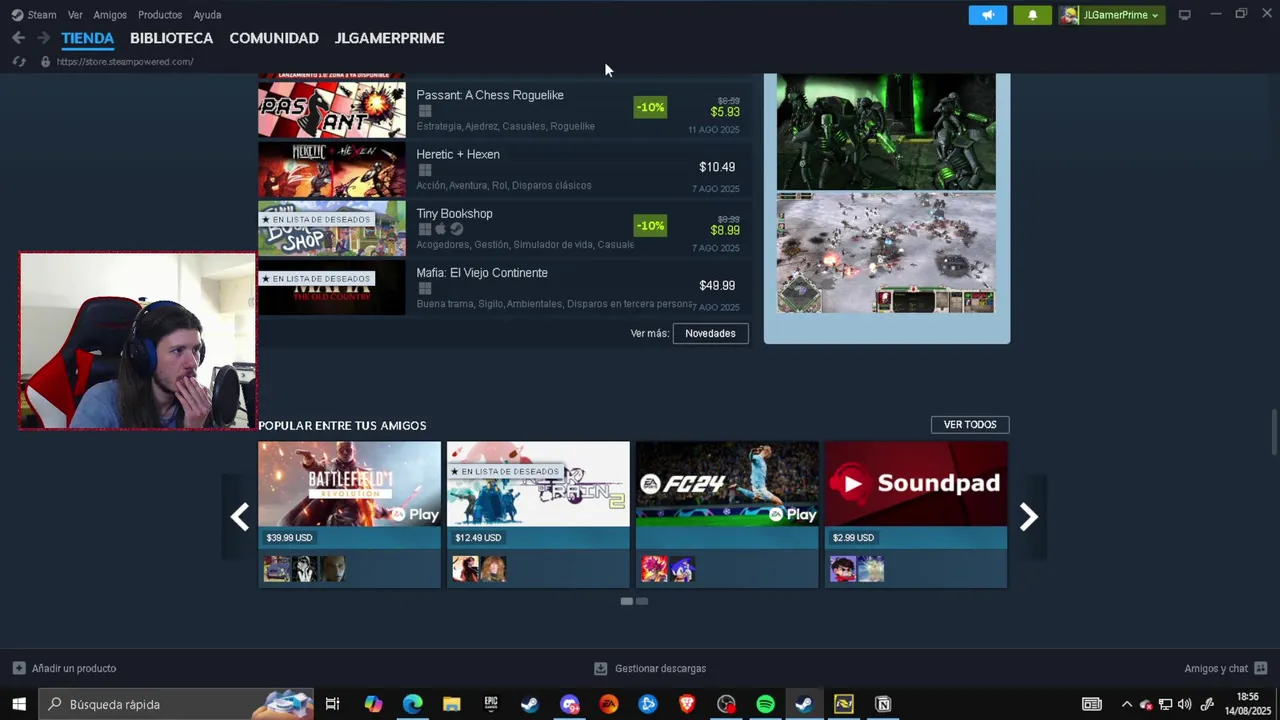Select the second carousel page dot

642,601
